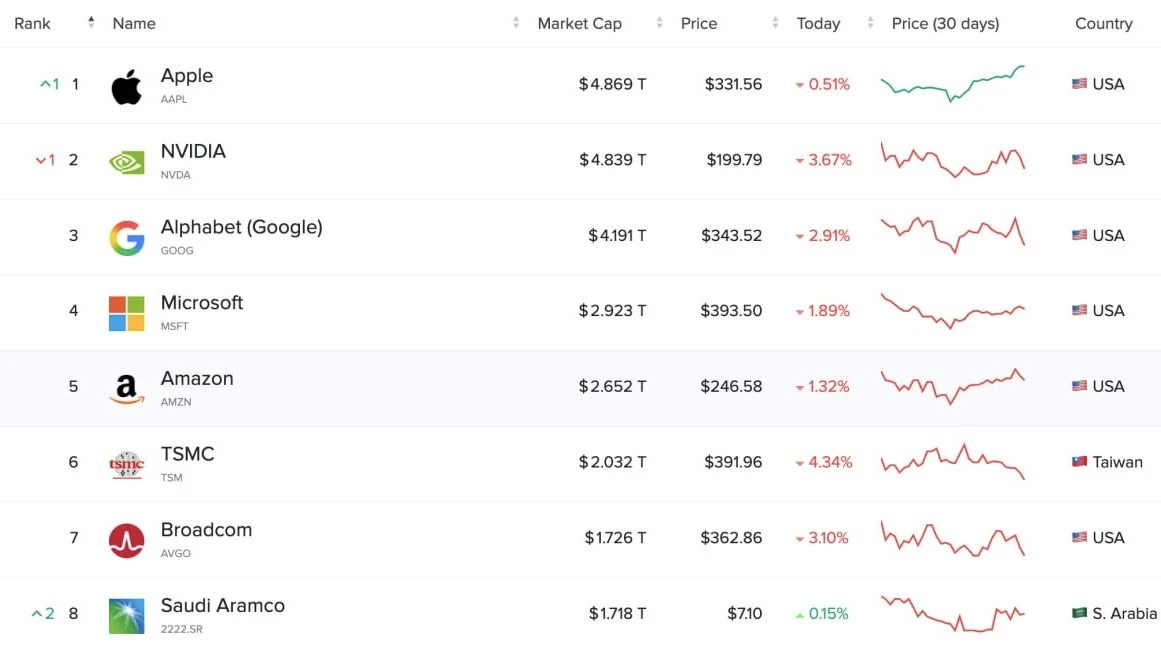Open the Saudi Aramco company link

[x=223, y=606]
